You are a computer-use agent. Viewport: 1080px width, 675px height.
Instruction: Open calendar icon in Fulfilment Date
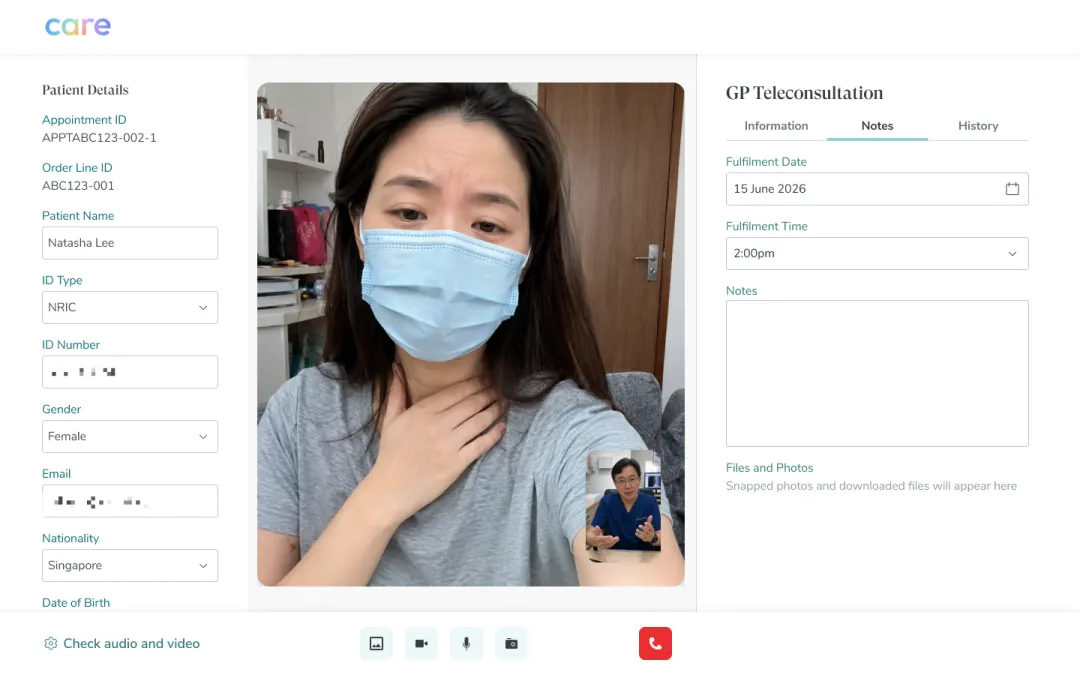click(x=1012, y=189)
